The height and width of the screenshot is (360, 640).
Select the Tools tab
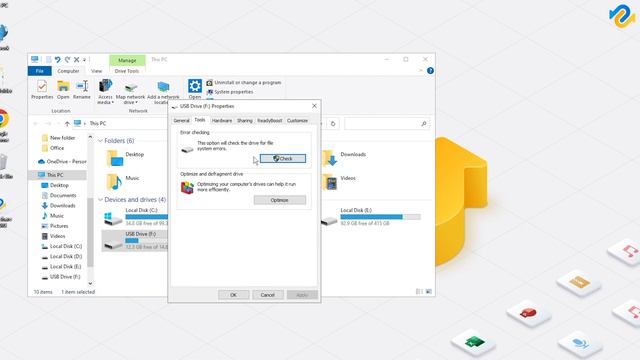pos(200,120)
